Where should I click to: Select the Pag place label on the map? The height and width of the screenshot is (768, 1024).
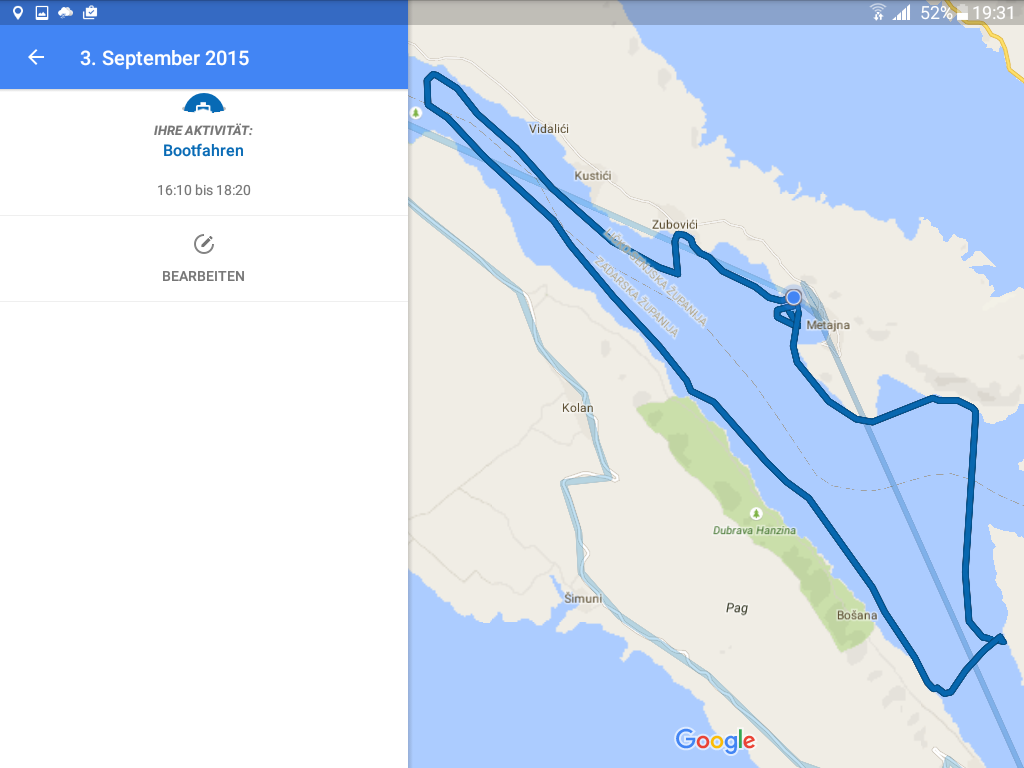point(737,608)
